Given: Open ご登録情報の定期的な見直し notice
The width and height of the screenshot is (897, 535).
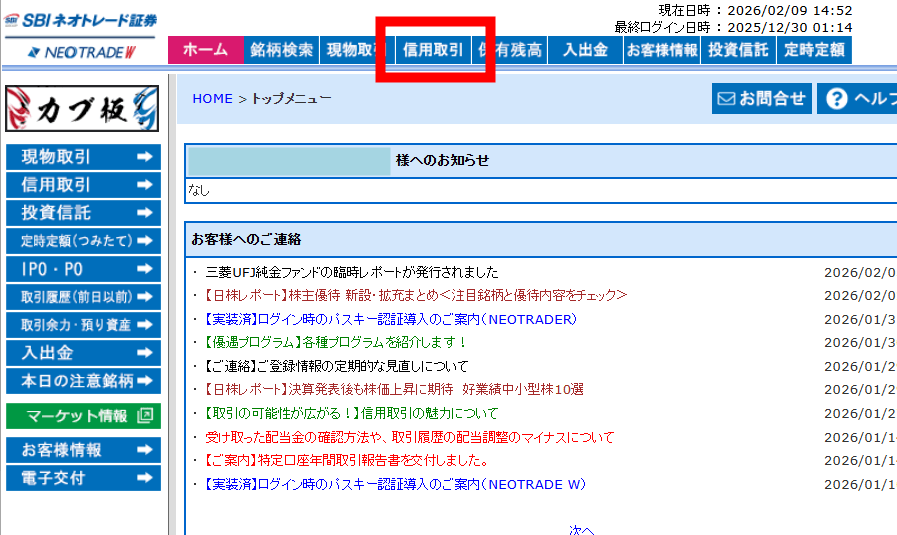Looking at the screenshot, I should 336,366.
